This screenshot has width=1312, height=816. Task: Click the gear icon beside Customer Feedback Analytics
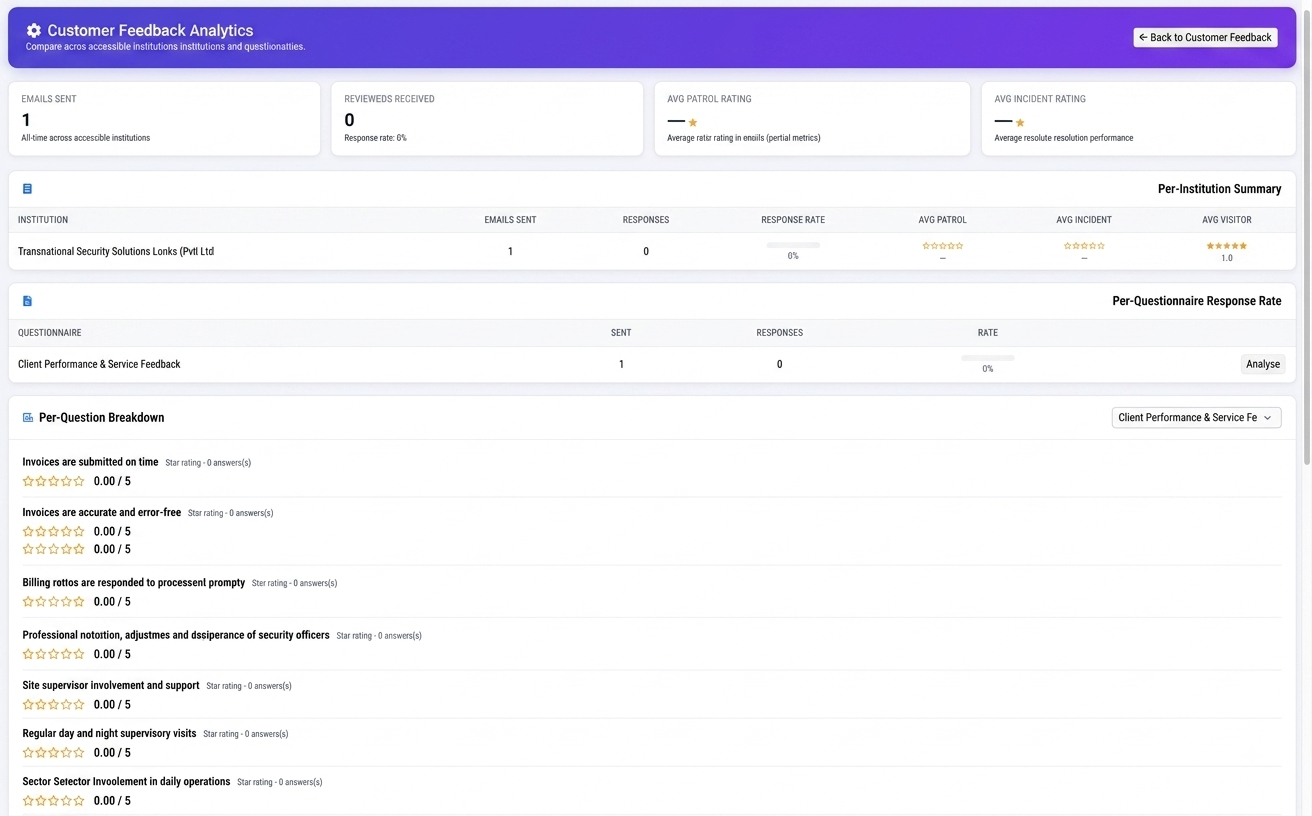click(x=34, y=31)
